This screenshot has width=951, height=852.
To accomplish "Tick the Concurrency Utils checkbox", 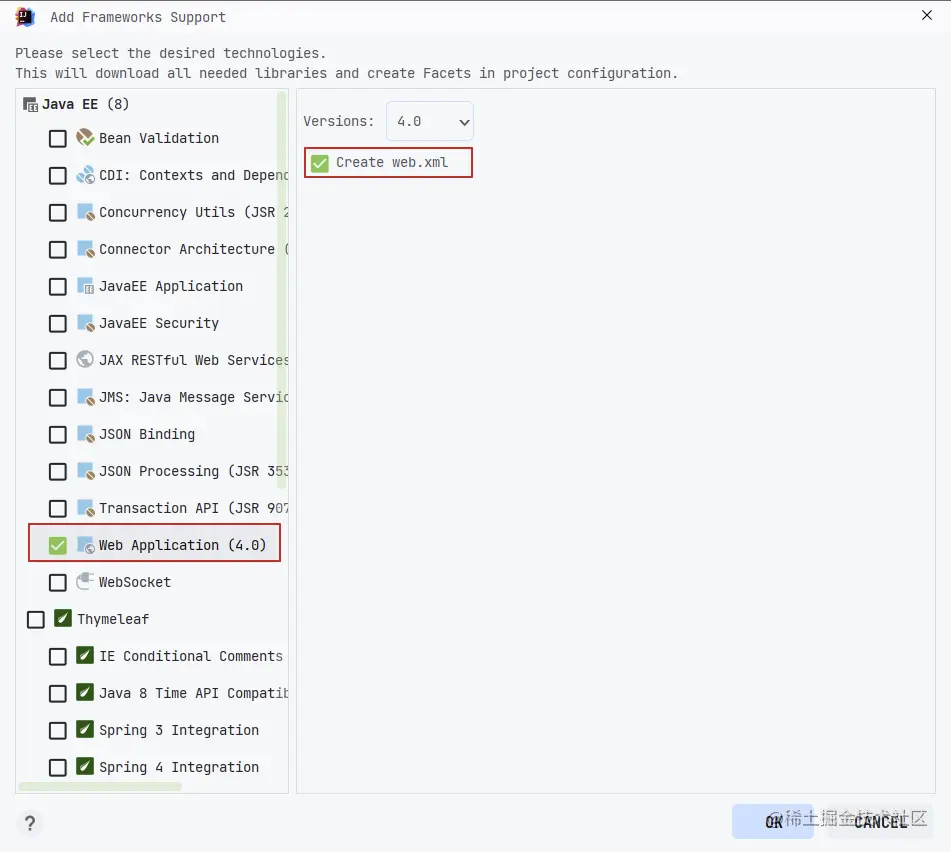I will [58, 213].
